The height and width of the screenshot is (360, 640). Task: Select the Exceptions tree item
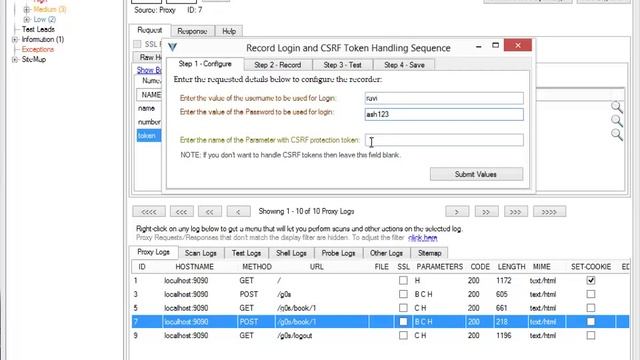[38, 49]
